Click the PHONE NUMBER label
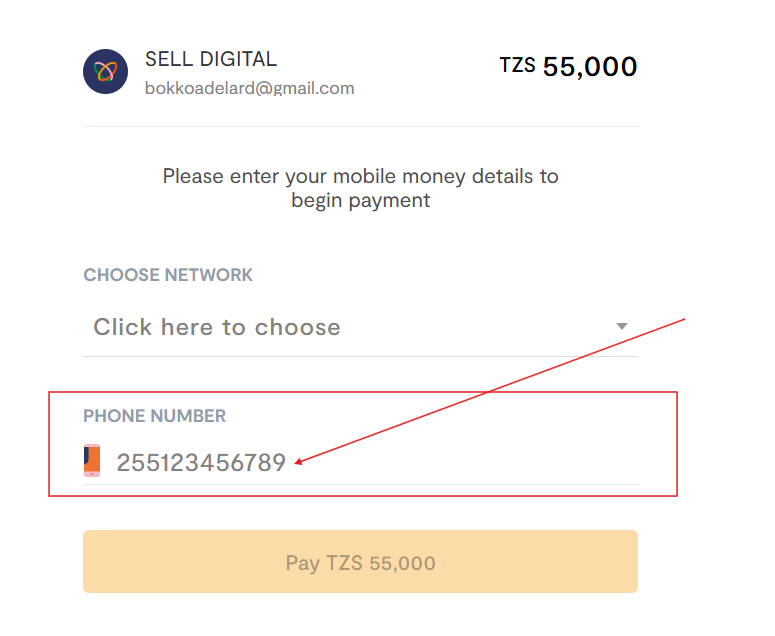Screen dimensions: 775x636 tap(154, 416)
